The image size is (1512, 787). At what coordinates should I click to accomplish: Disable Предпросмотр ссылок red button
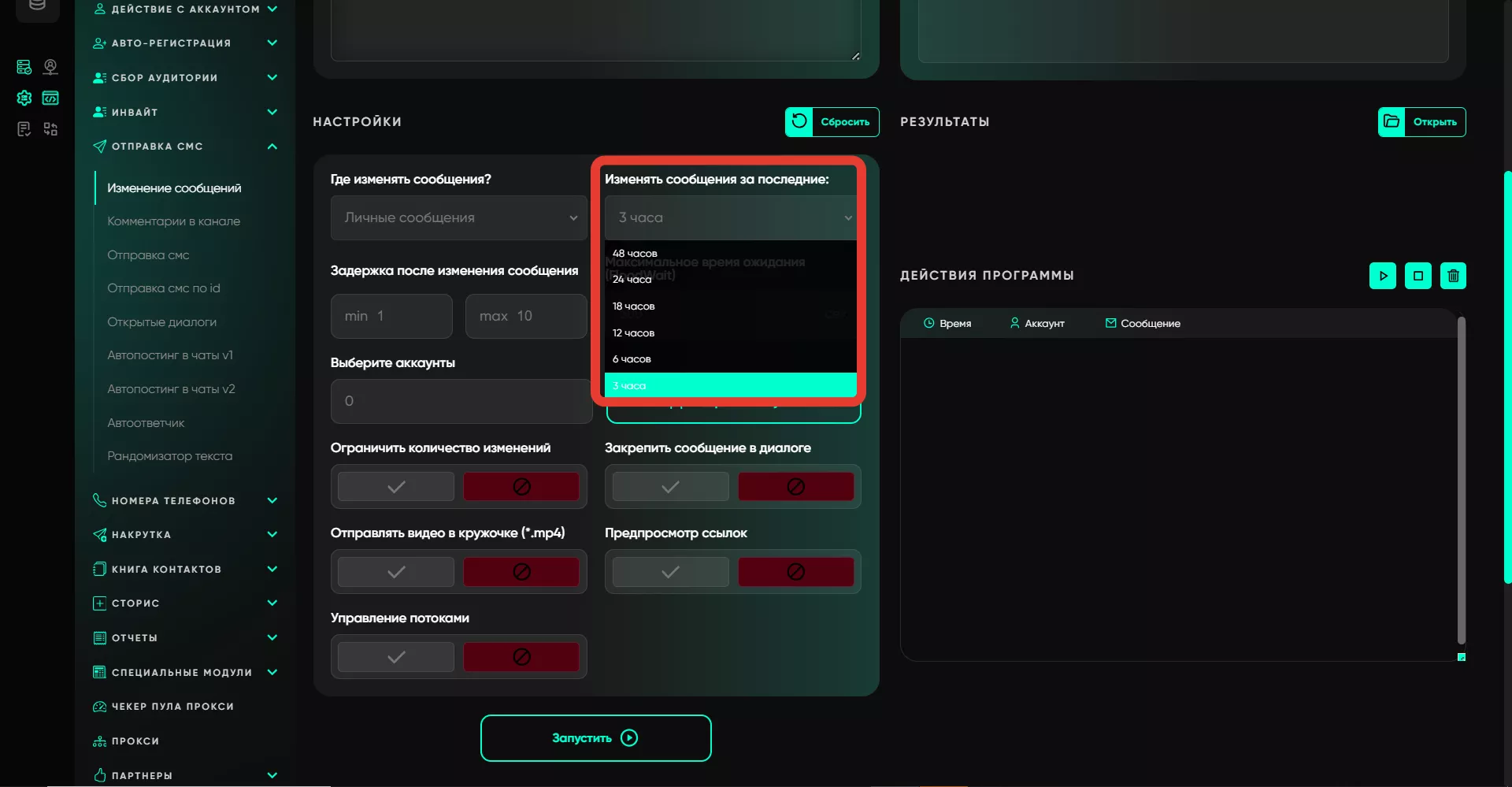click(795, 572)
